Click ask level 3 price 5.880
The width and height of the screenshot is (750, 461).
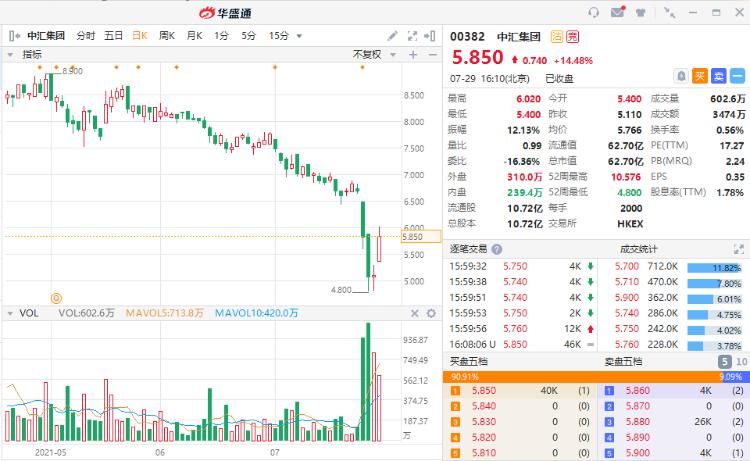(x=638, y=422)
